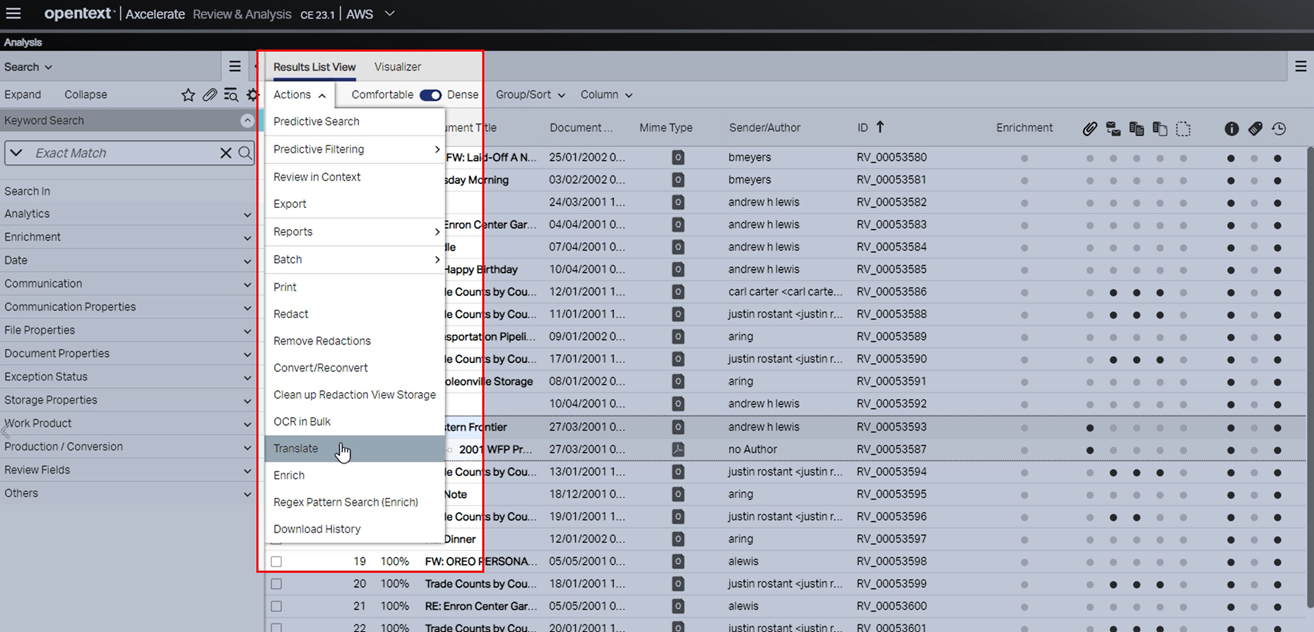Click the mime type icon for RV_00053599
Screen dimensions: 1314x632
pyautogui.click(x=678, y=584)
